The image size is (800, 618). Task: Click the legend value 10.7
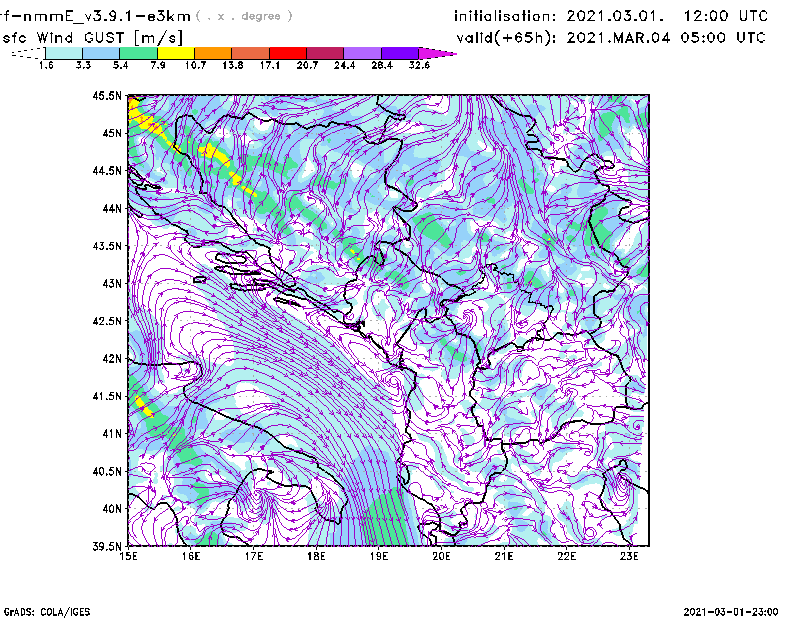point(195,65)
